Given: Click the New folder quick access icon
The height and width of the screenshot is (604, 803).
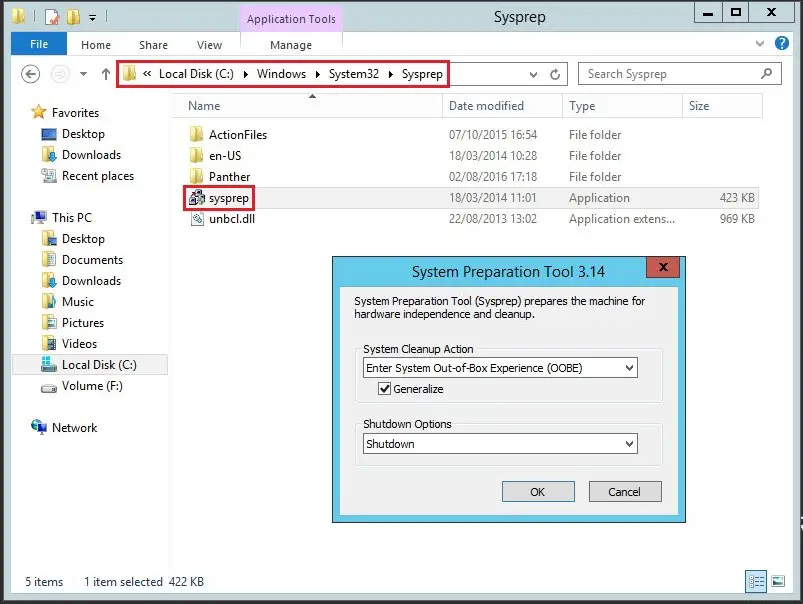Looking at the screenshot, I should tap(73, 17).
